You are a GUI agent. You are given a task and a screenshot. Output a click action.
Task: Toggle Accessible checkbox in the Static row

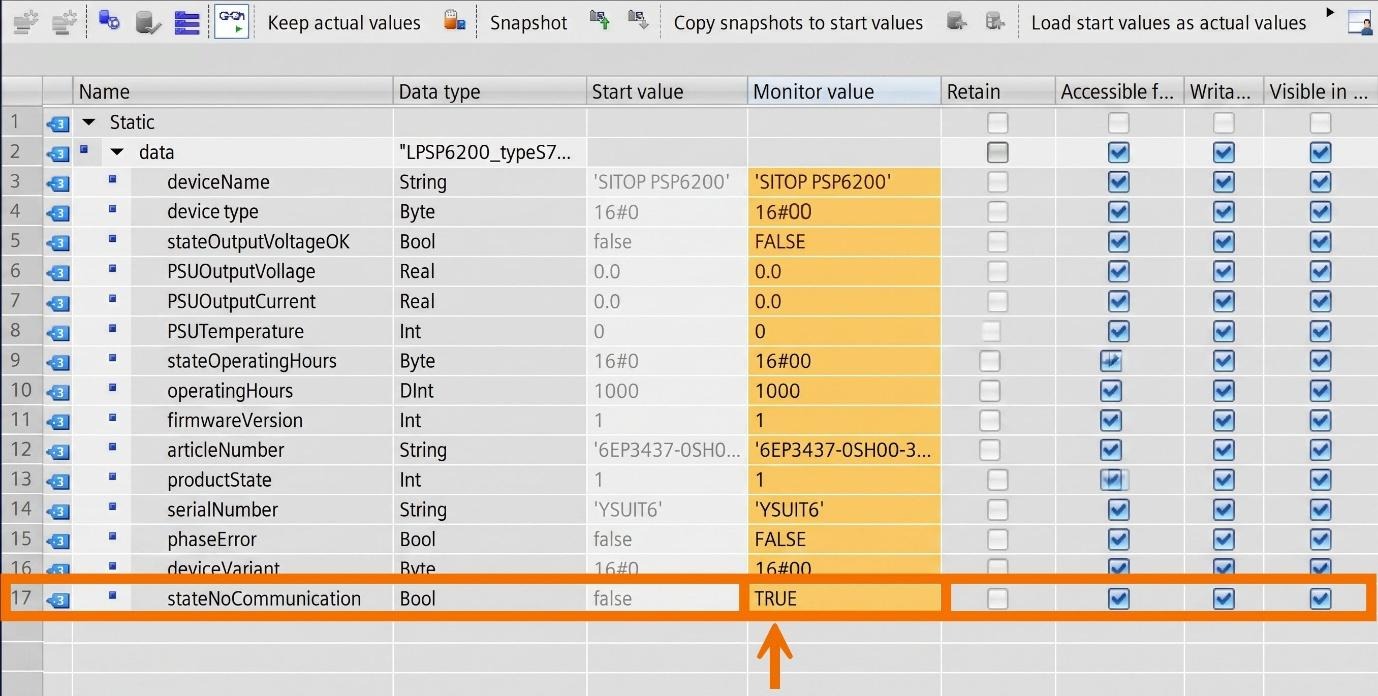1119,122
